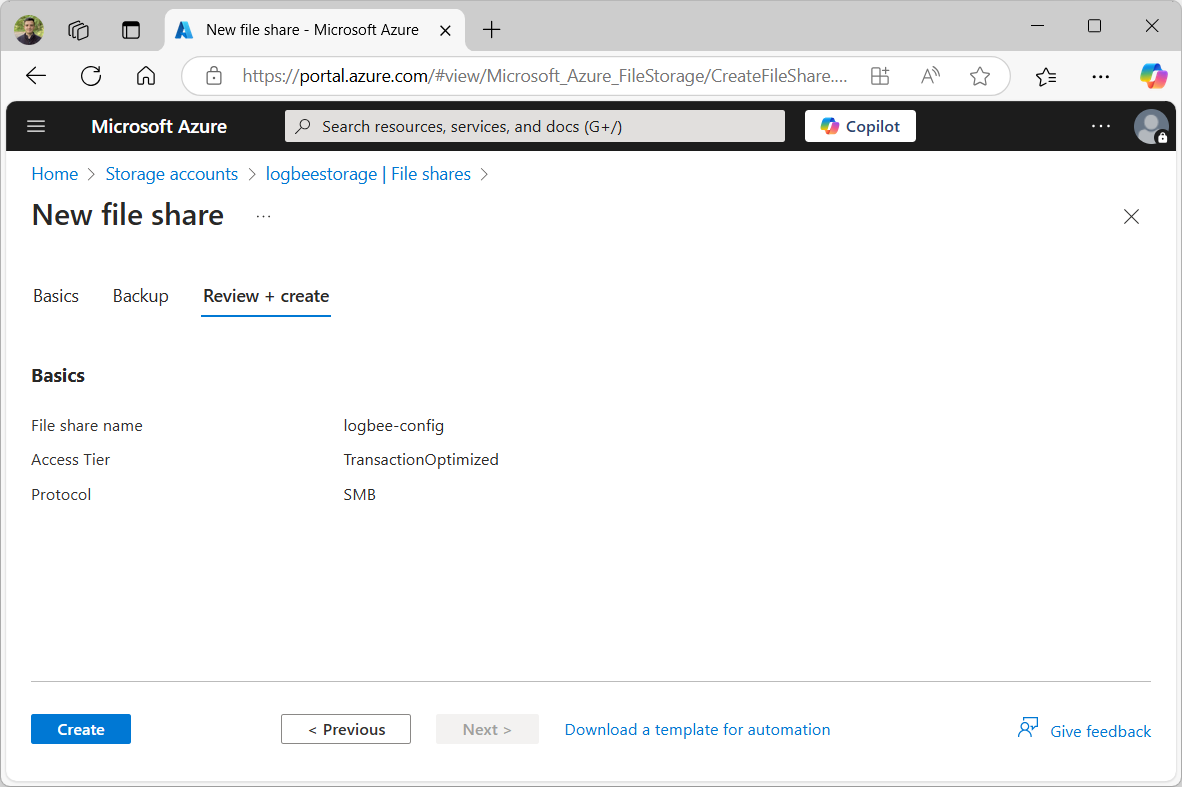
Task: Open the Storage accounts breadcrumb link
Action: point(171,173)
